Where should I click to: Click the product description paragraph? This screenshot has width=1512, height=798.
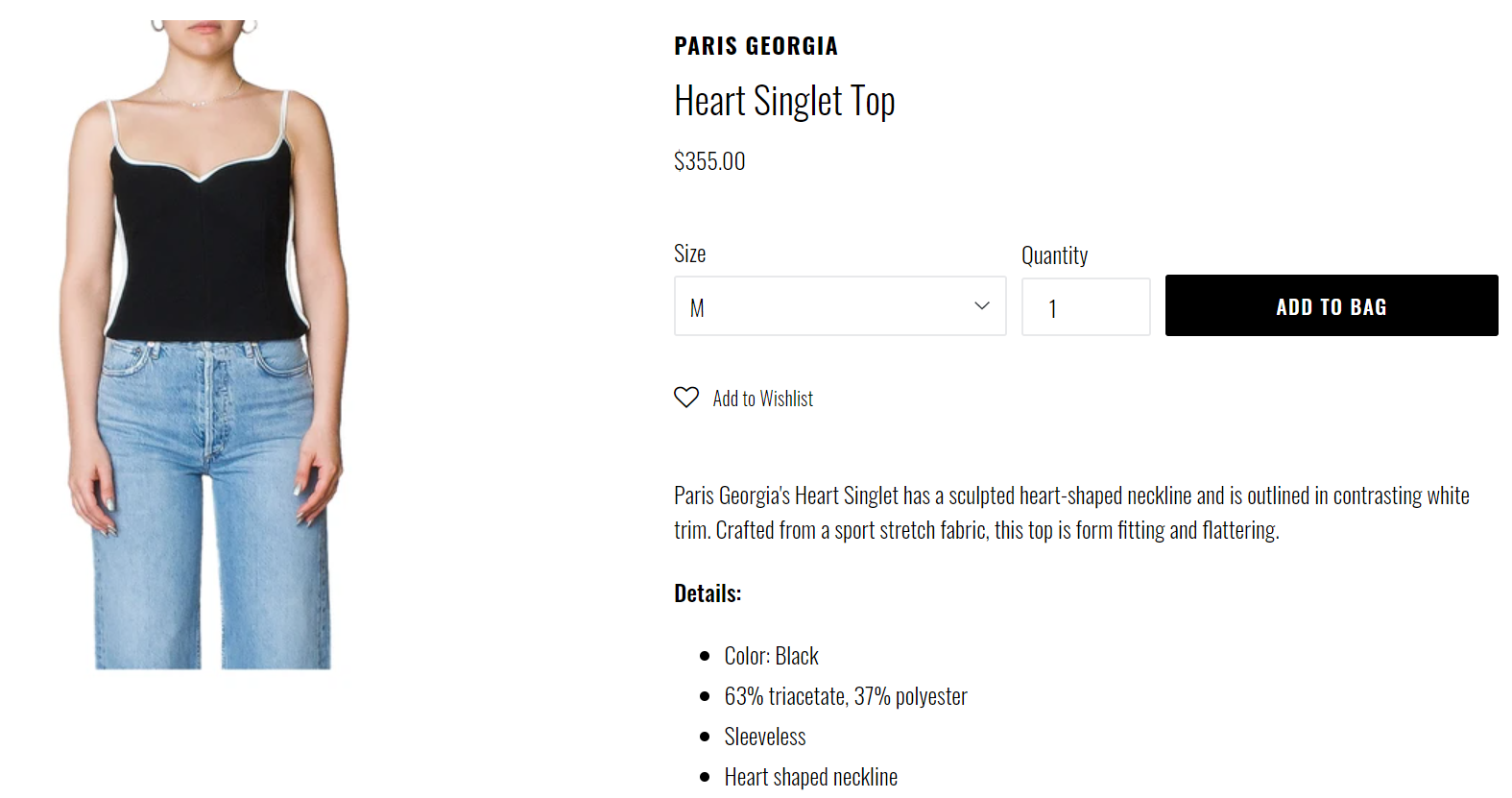pos(1071,513)
